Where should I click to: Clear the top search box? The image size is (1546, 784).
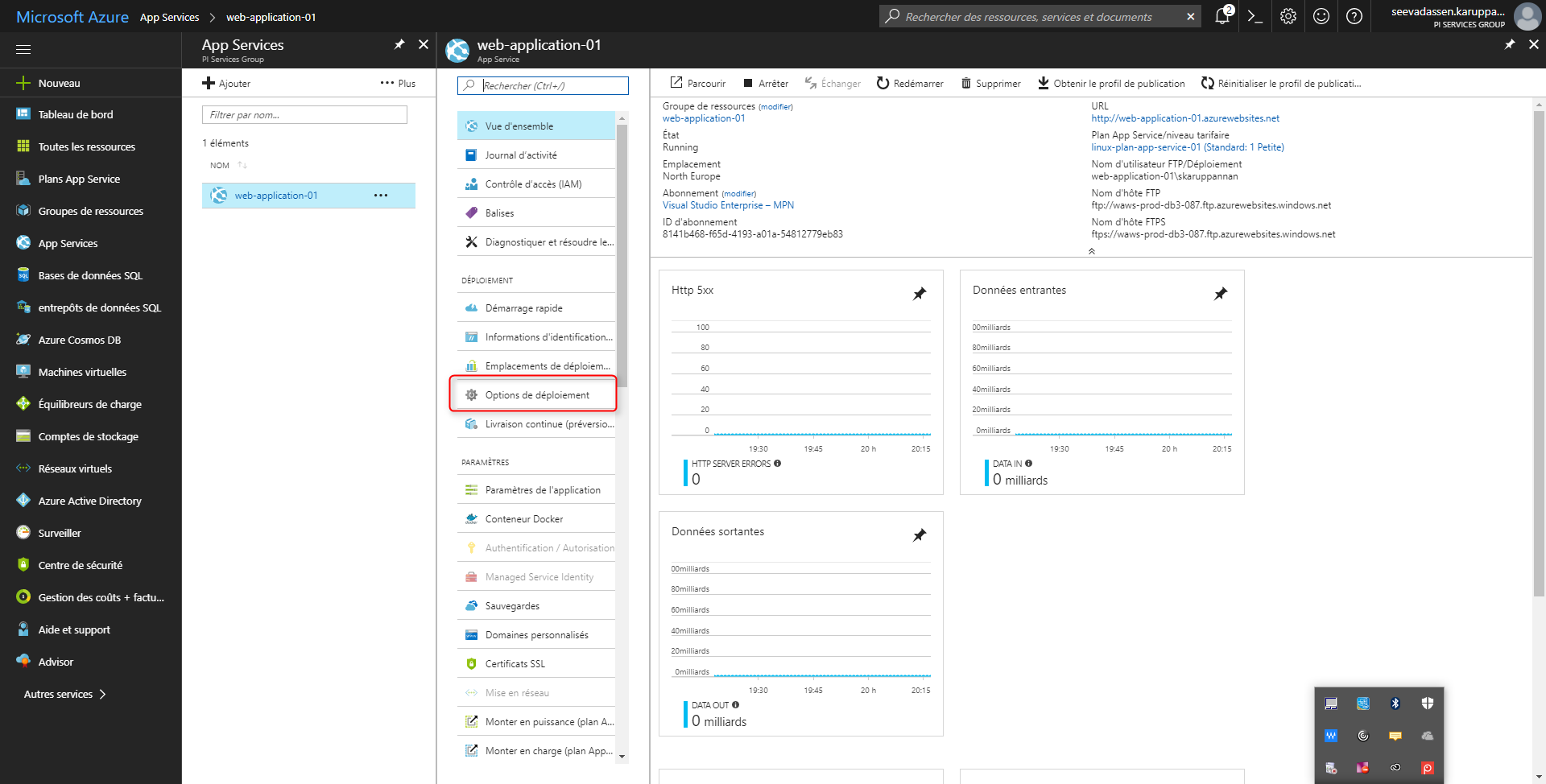coord(1191,17)
